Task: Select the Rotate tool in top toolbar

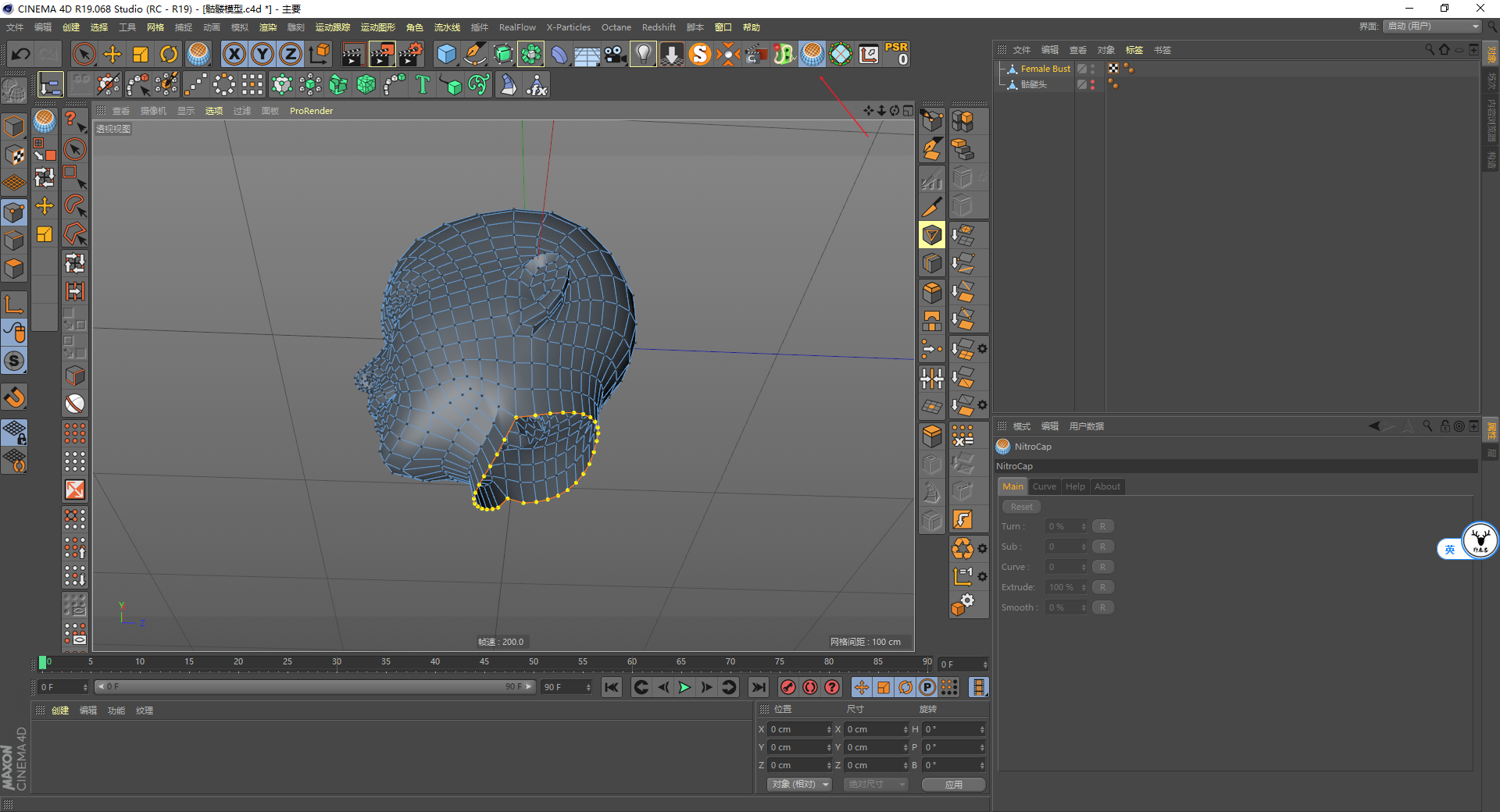Action: (x=169, y=54)
